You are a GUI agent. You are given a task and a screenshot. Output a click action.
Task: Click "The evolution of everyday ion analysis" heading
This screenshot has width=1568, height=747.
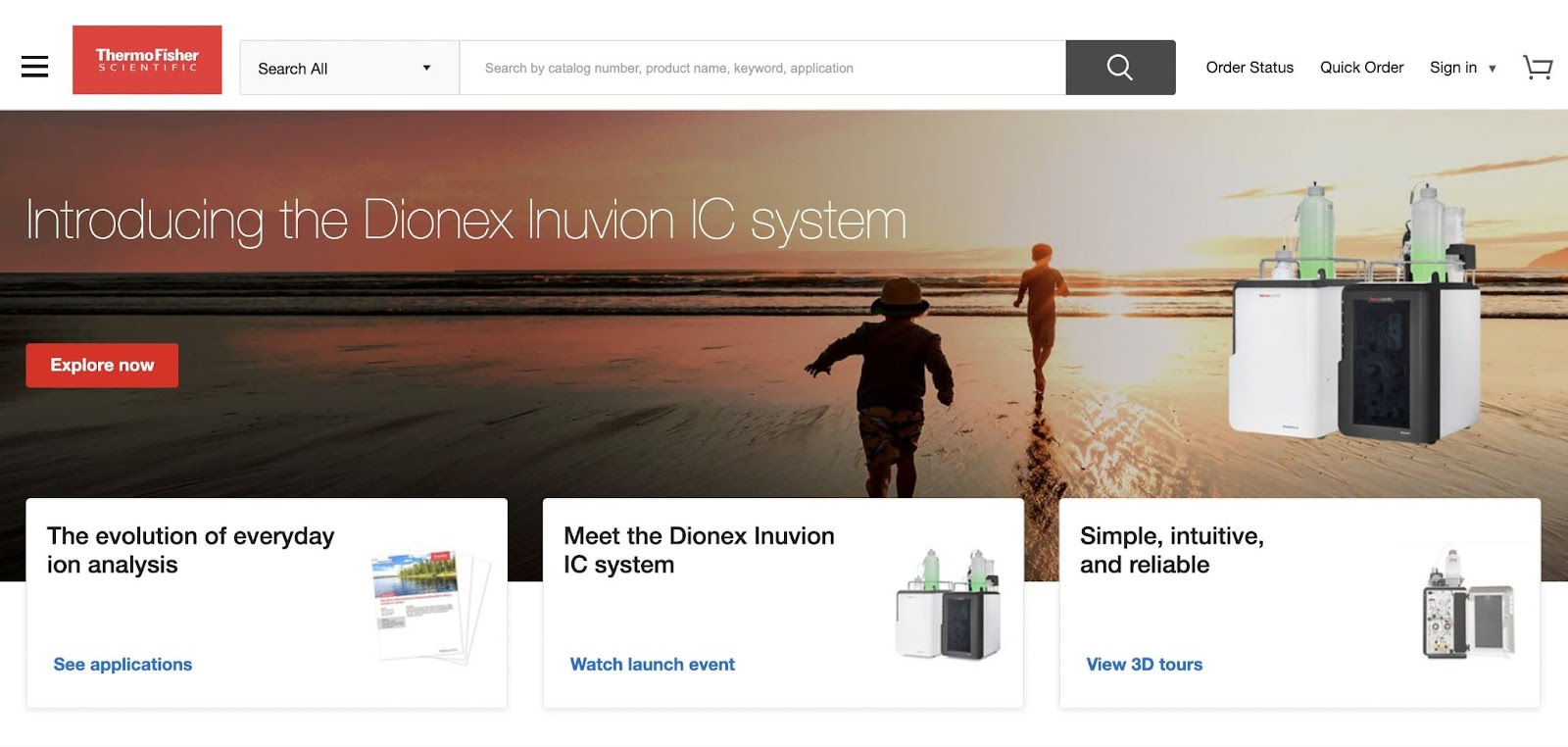click(190, 550)
